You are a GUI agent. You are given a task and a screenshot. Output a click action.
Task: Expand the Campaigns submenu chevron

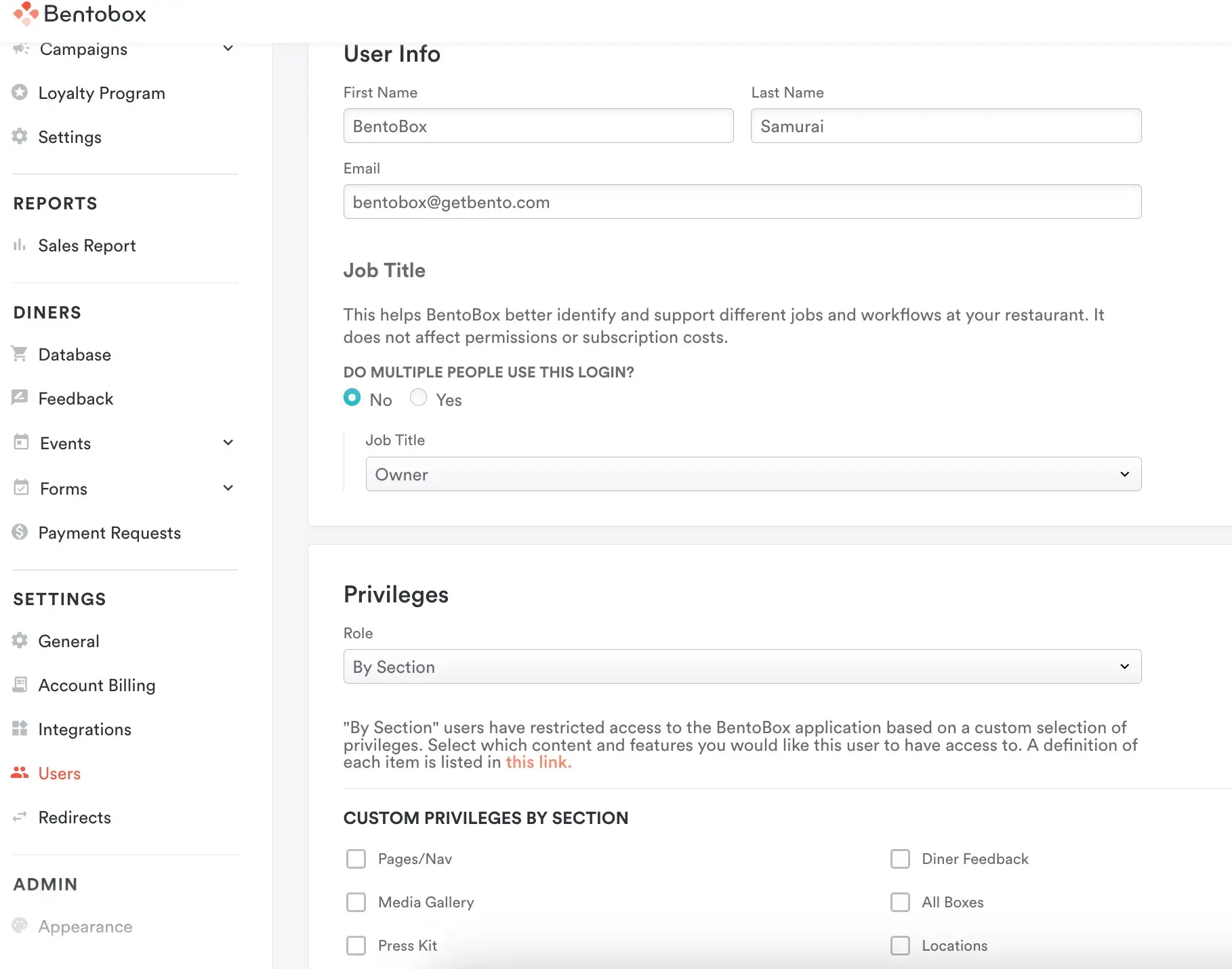click(228, 49)
